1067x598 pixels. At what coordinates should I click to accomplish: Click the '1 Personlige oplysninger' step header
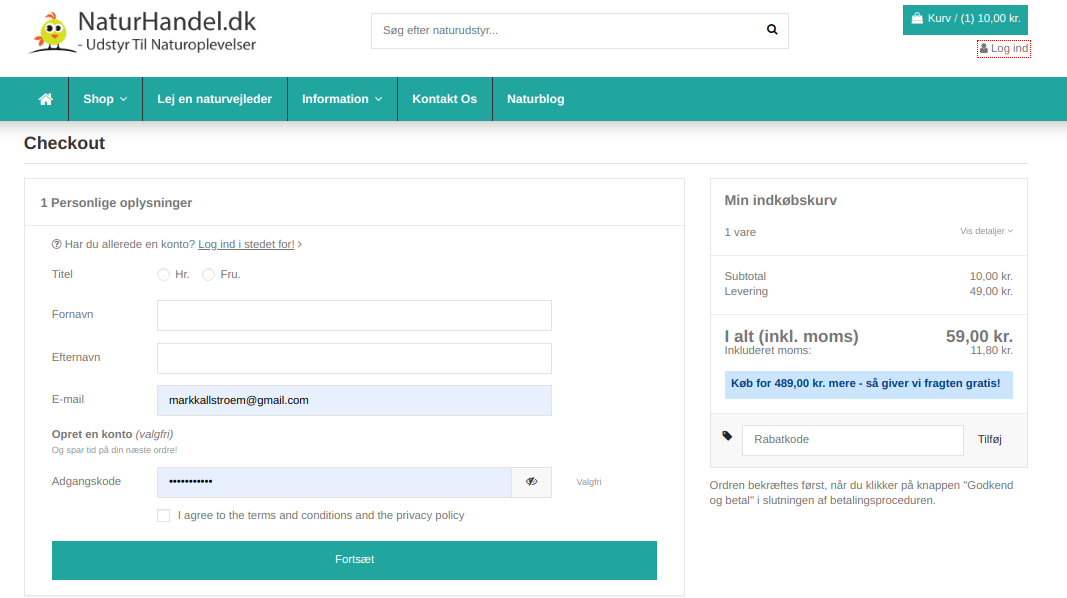coord(116,203)
